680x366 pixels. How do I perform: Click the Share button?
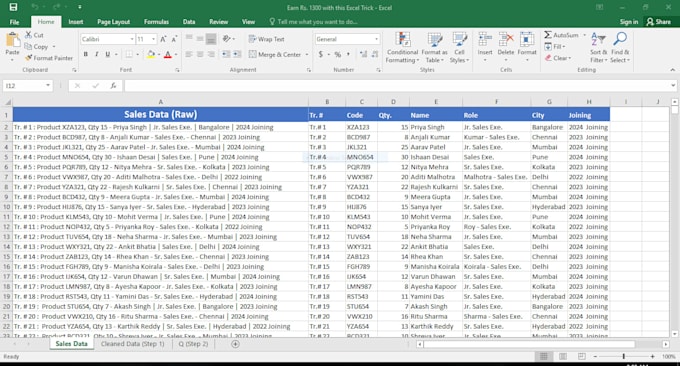point(658,22)
